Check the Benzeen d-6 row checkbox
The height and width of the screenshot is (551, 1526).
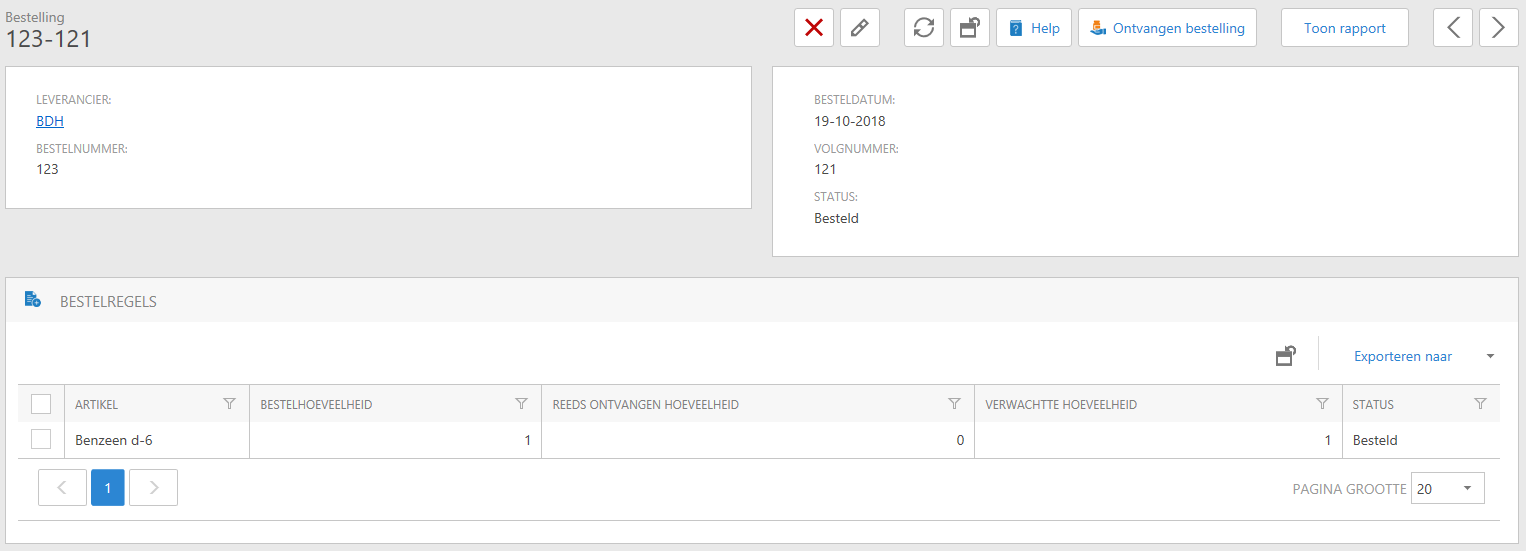click(41, 439)
